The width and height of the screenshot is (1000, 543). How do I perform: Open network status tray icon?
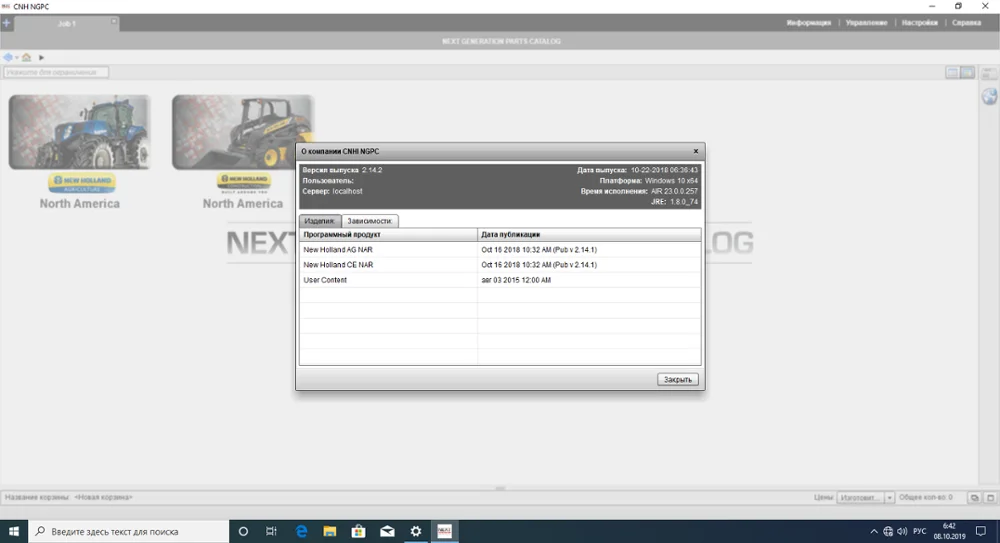pyautogui.click(x=888, y=532)
